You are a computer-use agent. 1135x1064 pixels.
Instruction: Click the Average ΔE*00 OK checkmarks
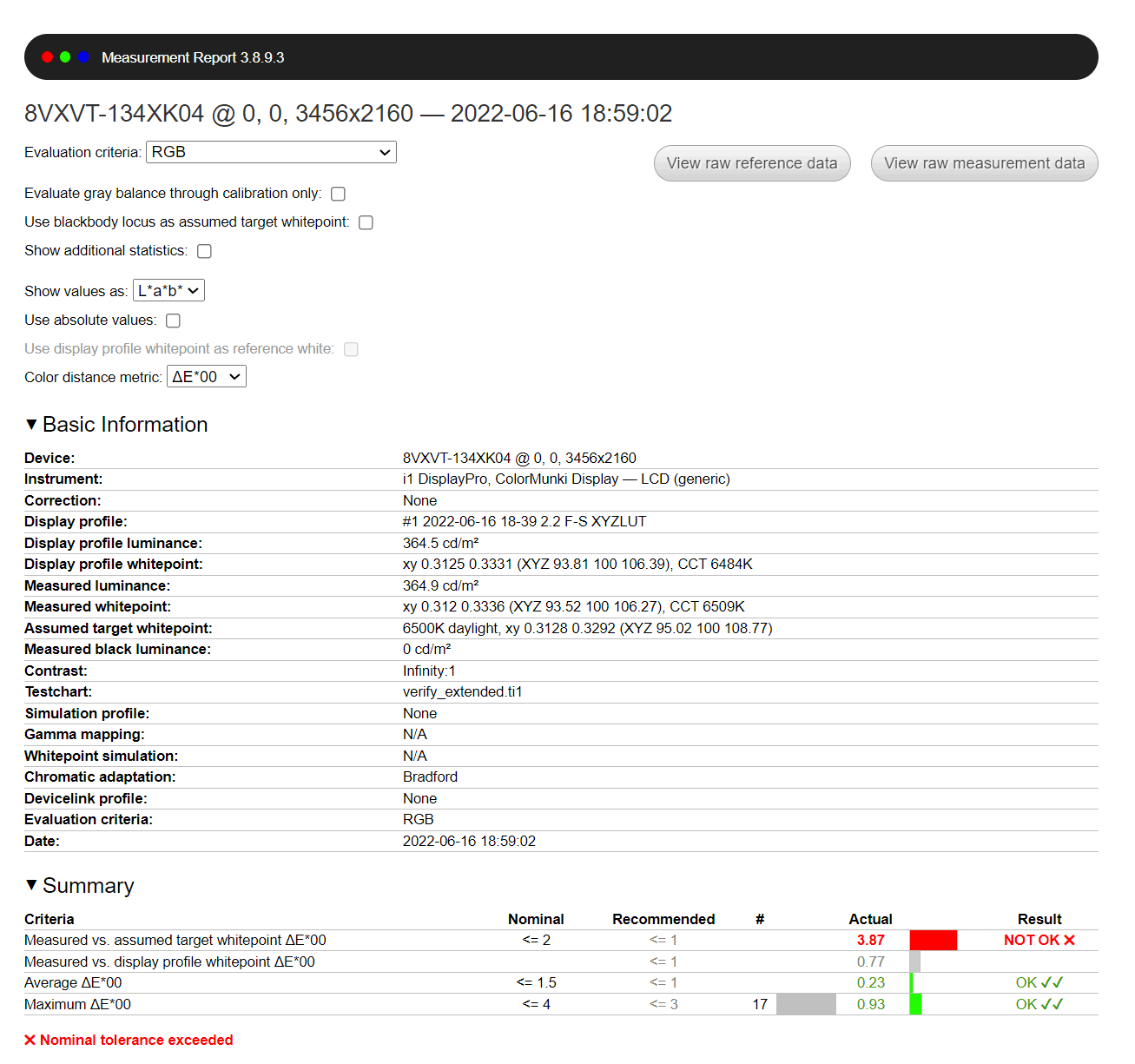point(1052,983)
